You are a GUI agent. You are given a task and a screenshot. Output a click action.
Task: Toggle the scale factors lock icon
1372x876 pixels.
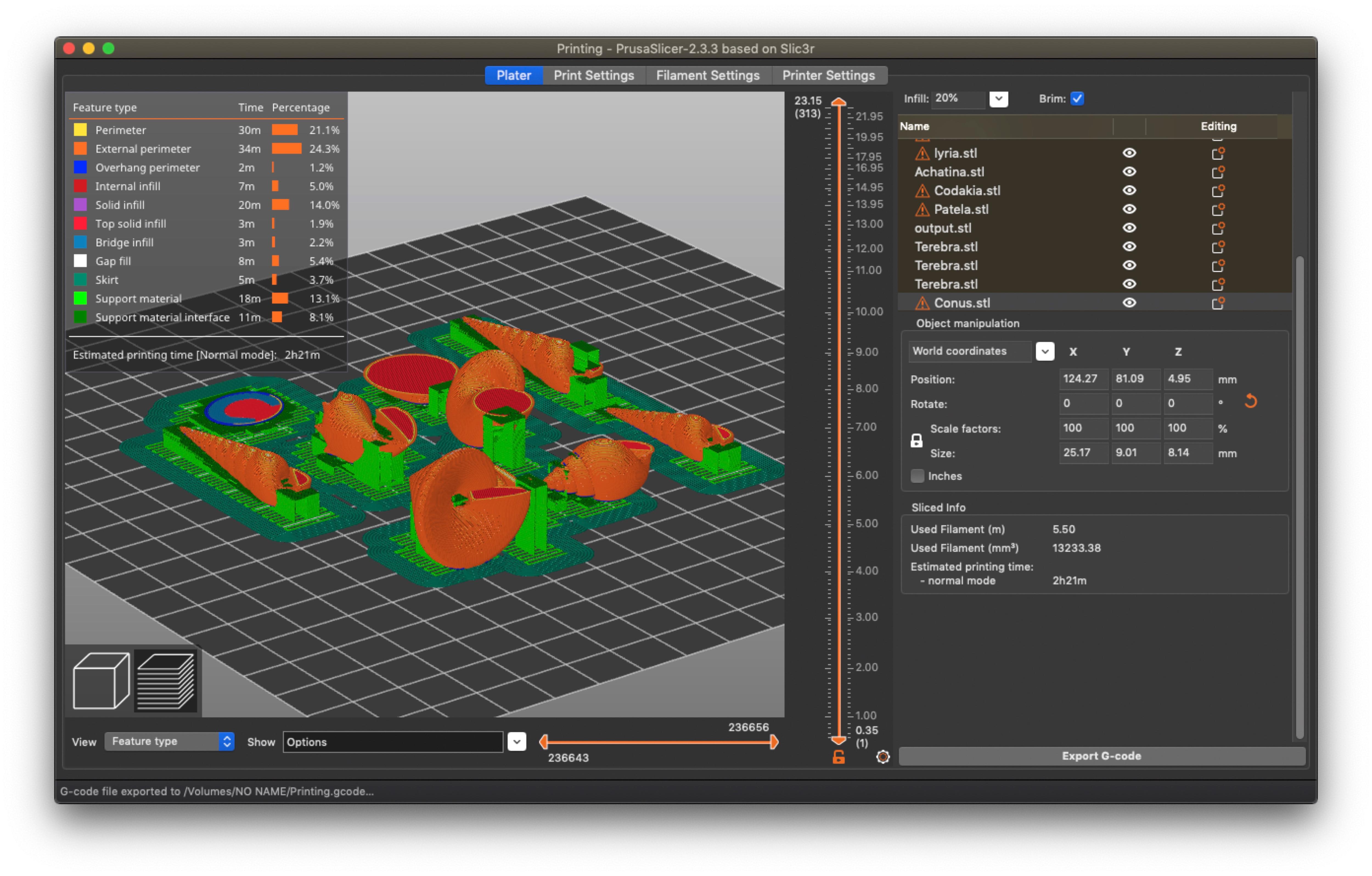(916, 440)
